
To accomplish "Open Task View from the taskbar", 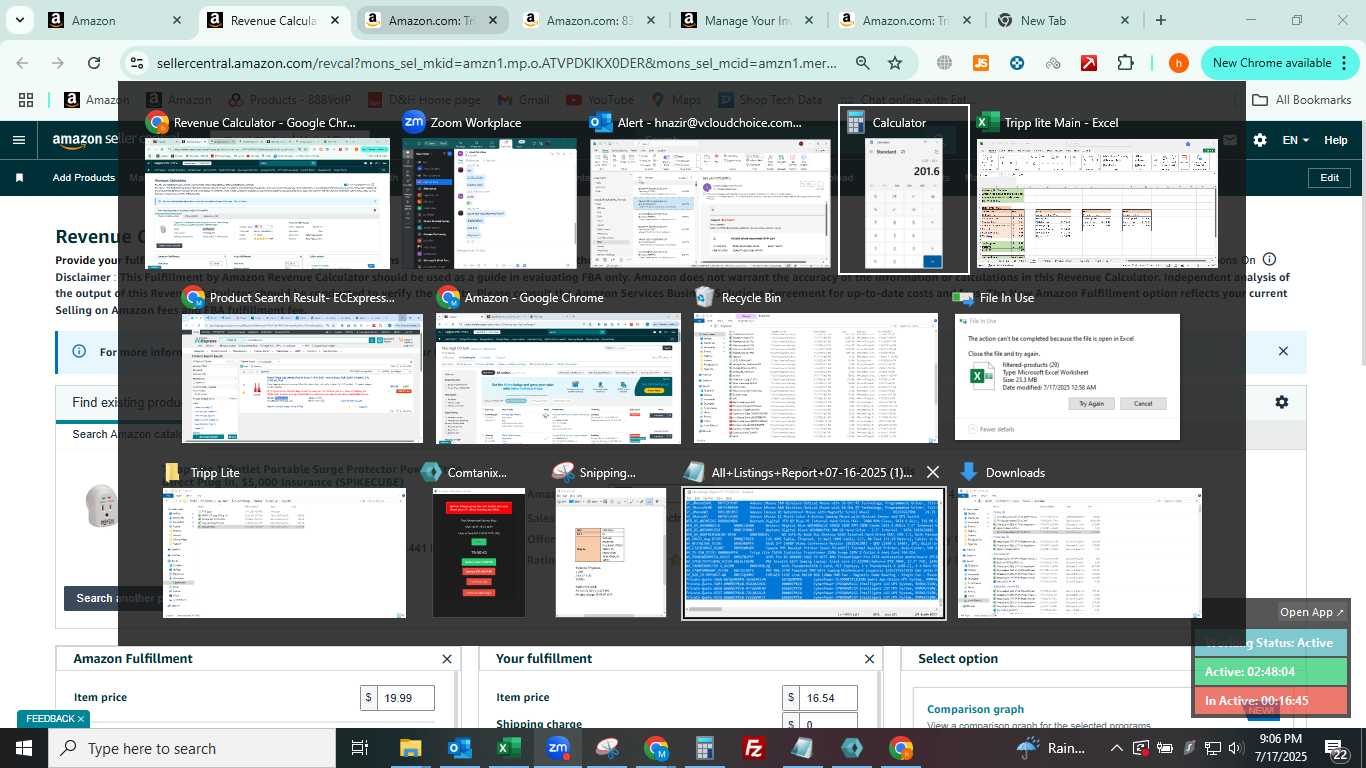I will pos(360,748).
